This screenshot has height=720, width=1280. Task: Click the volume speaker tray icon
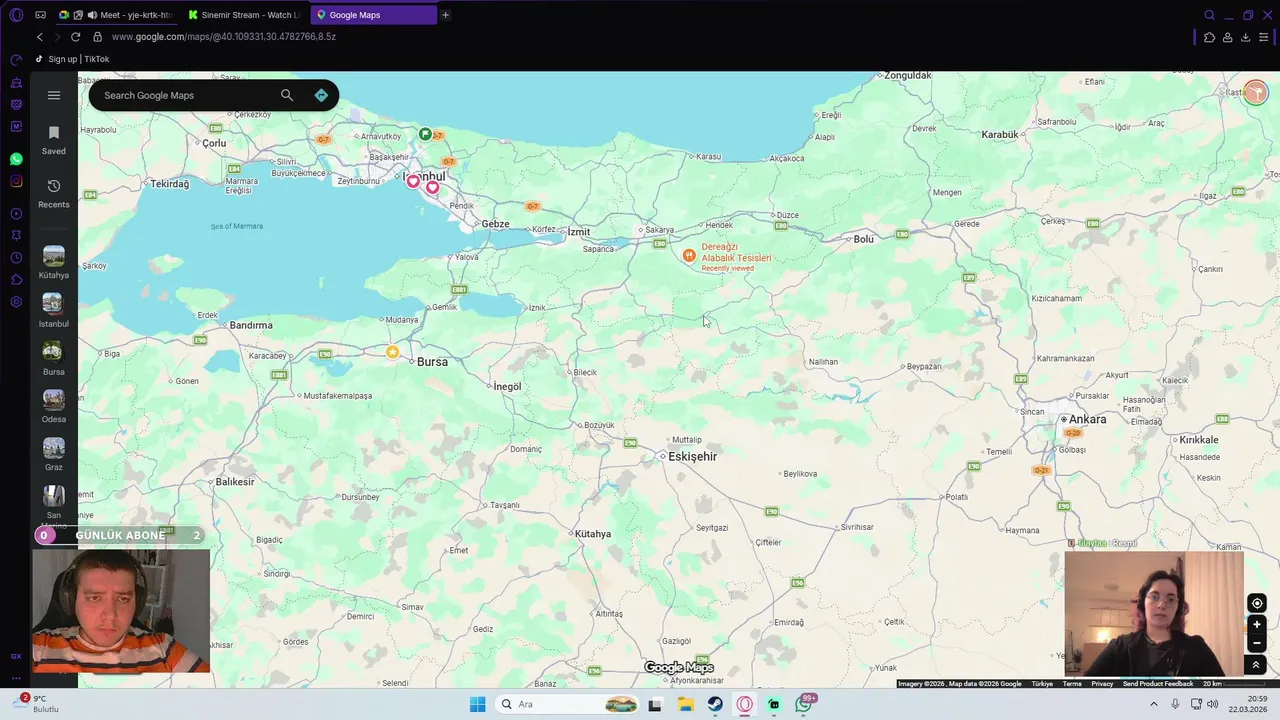pos(1213,704)
